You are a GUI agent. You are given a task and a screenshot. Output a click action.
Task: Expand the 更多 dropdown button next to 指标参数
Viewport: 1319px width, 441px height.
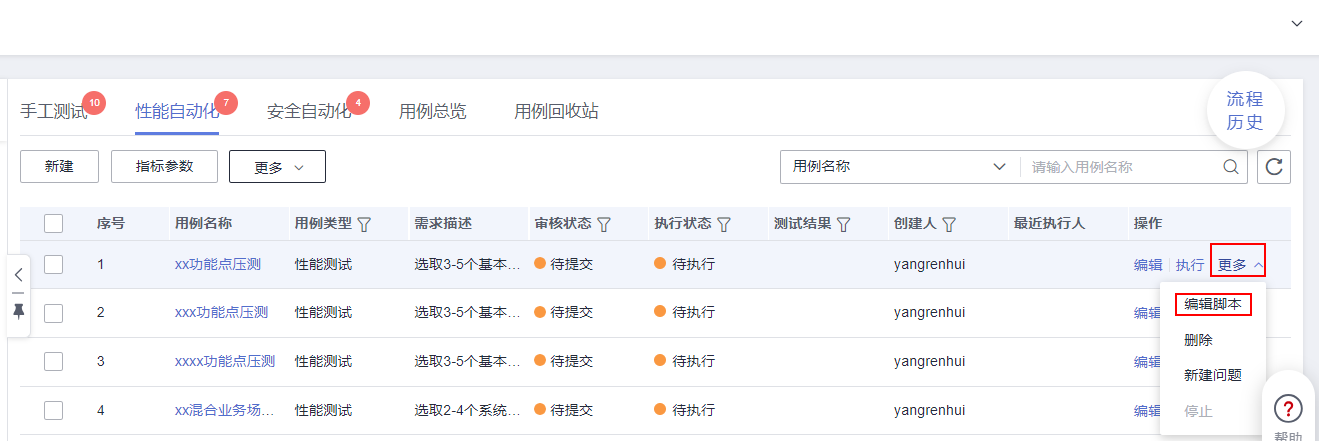click(277, 167)
